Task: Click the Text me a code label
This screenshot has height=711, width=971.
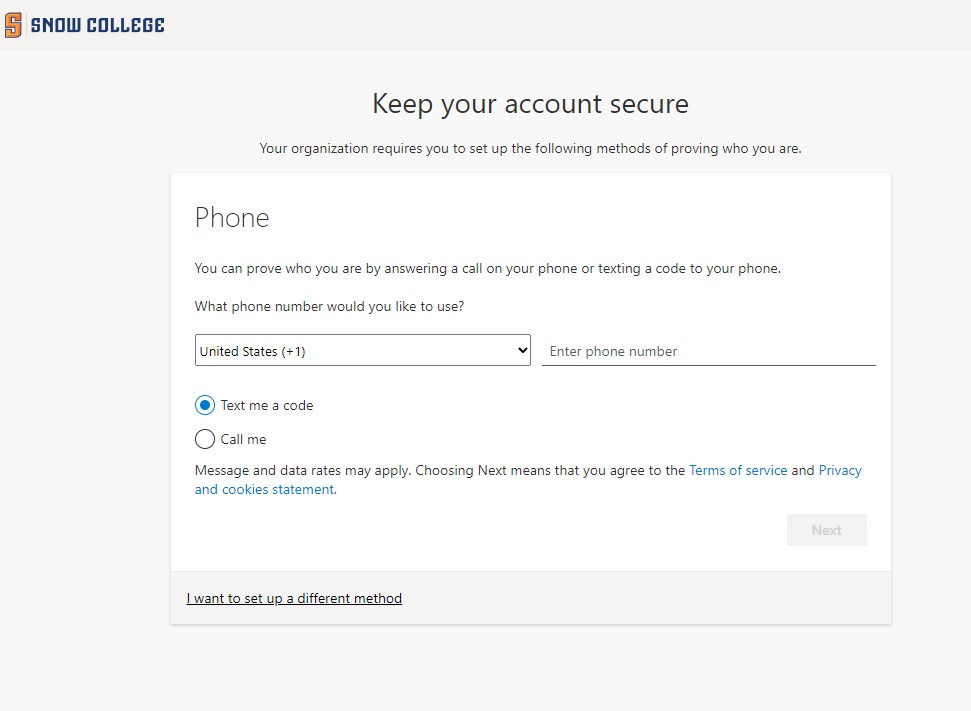Action: point(267,405)
